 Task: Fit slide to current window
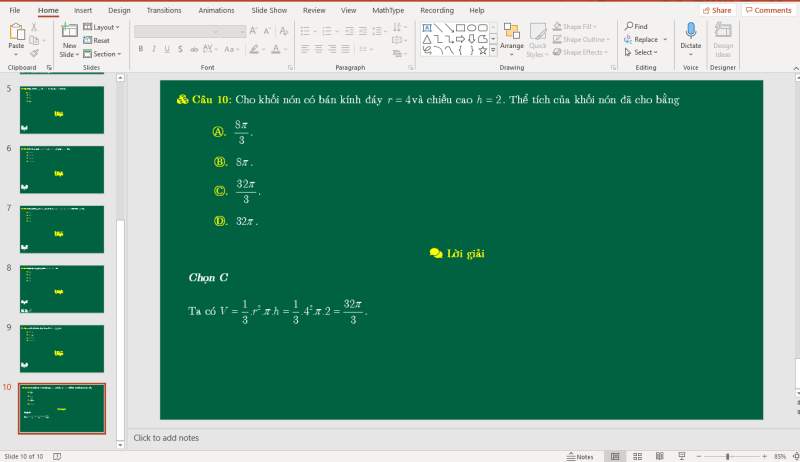(x=796, y=456)
